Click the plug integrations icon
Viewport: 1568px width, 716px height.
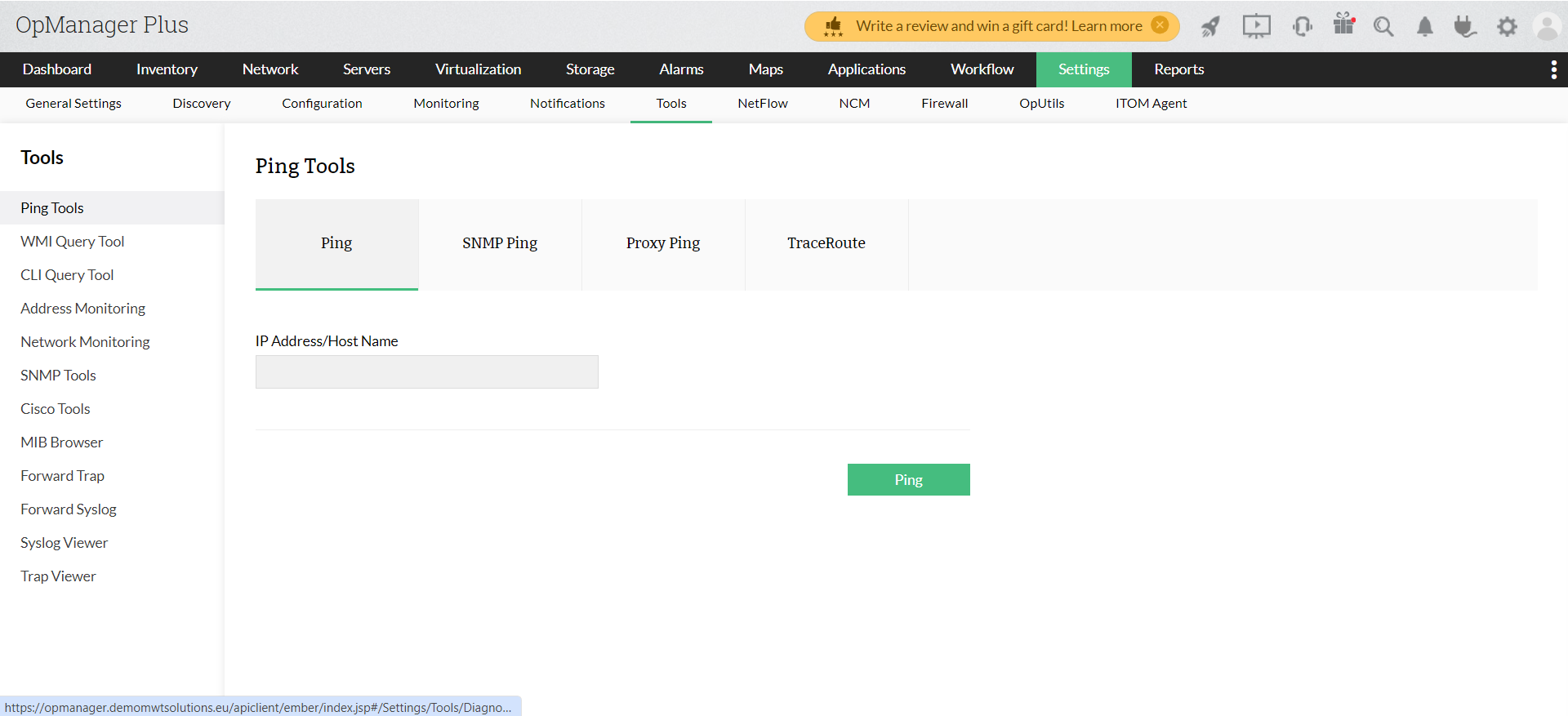(x=1465, y=26)
